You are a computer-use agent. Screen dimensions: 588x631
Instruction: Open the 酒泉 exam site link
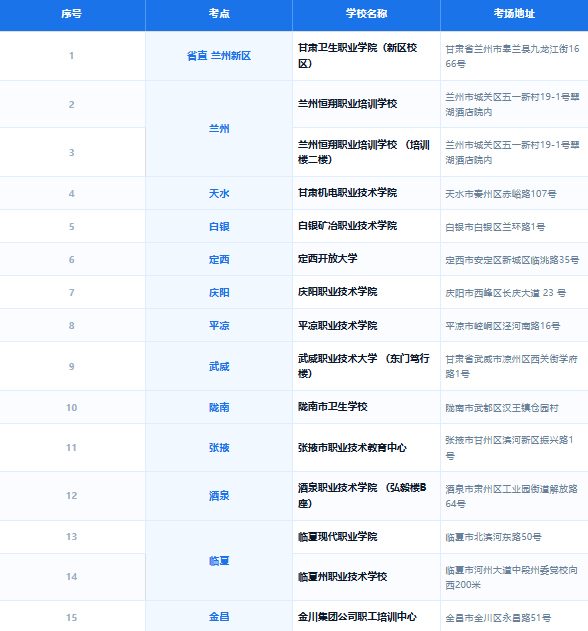(219, 496)
